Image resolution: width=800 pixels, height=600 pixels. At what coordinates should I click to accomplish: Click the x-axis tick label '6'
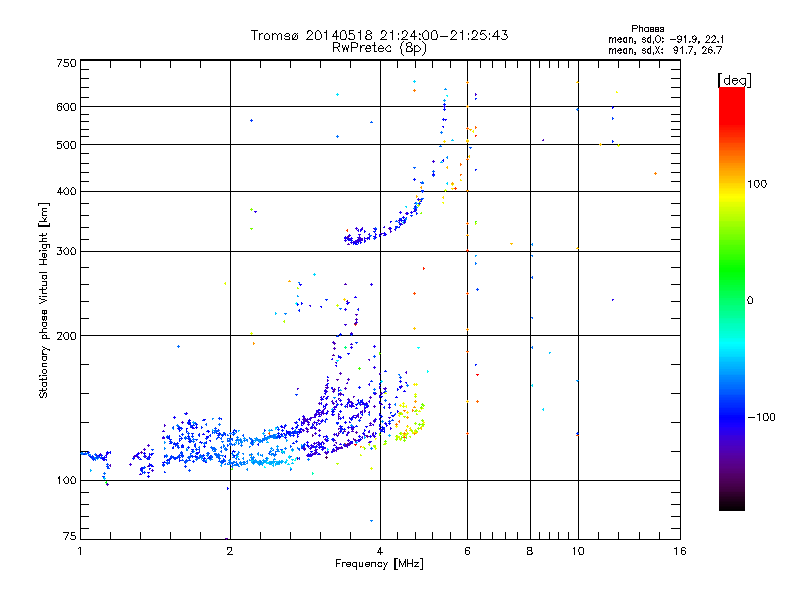tap(467, 551)
